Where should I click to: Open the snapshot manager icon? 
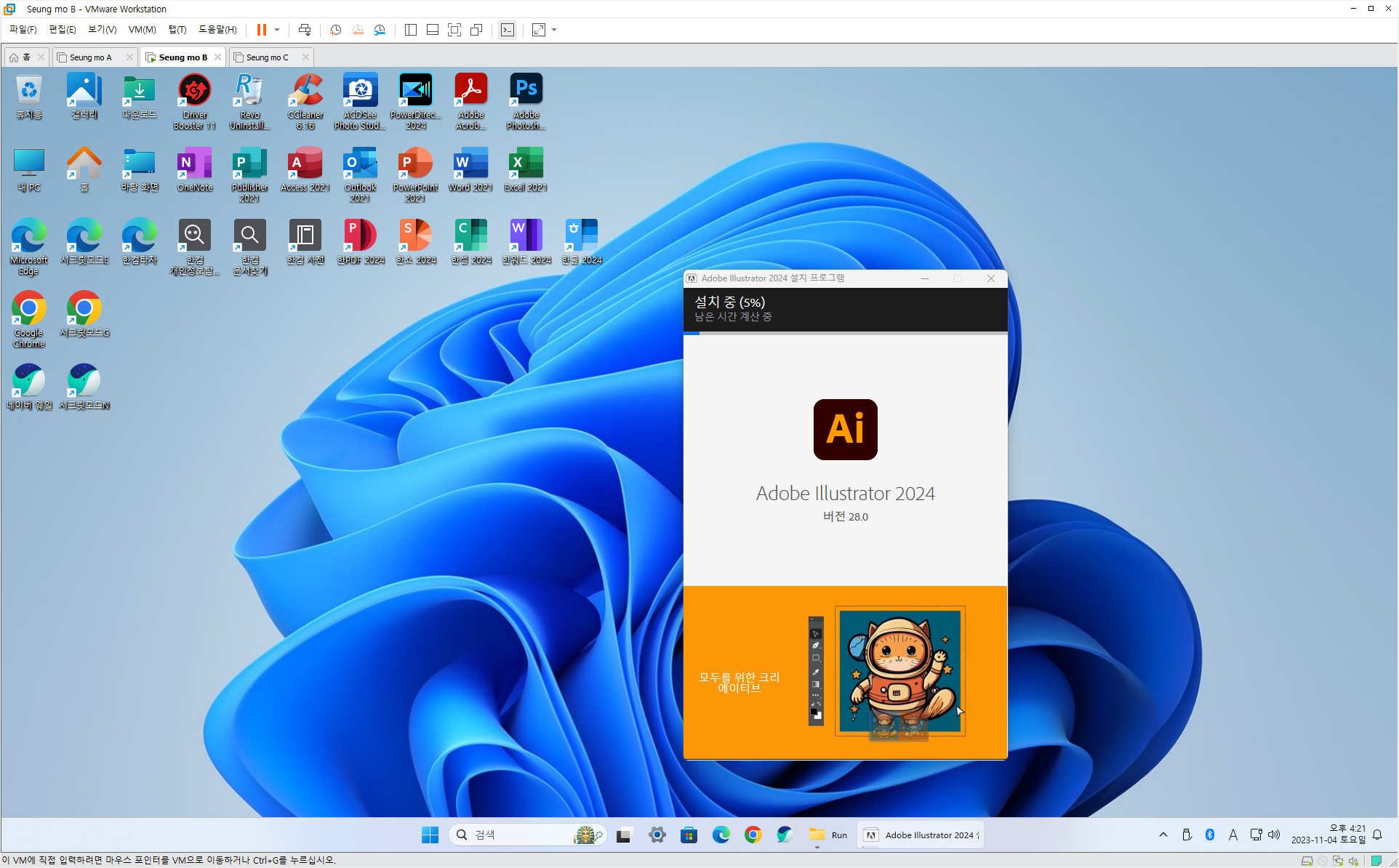pos(380,30)
